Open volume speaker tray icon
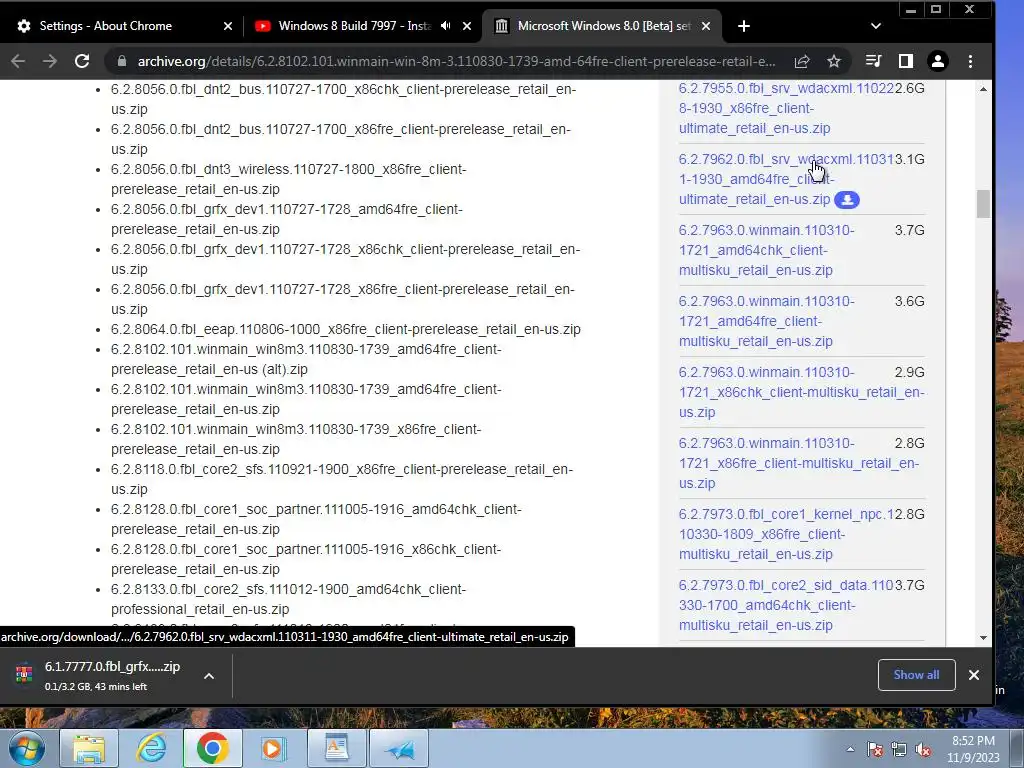Image resolution: width=1024 pixels, height=768 pixels. point(923,749)
